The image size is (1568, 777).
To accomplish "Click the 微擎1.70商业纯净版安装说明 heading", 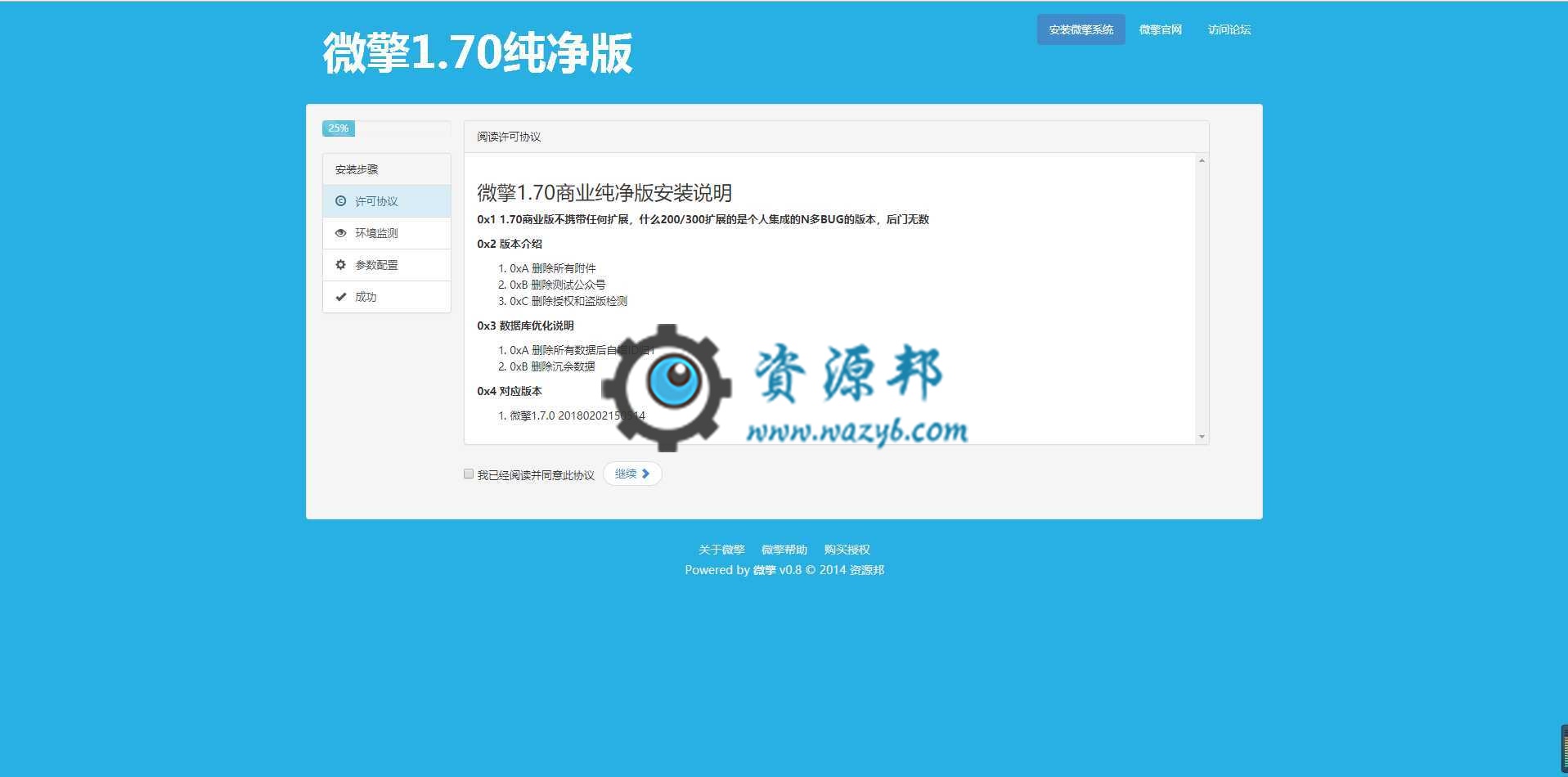I will coord(604,193).
